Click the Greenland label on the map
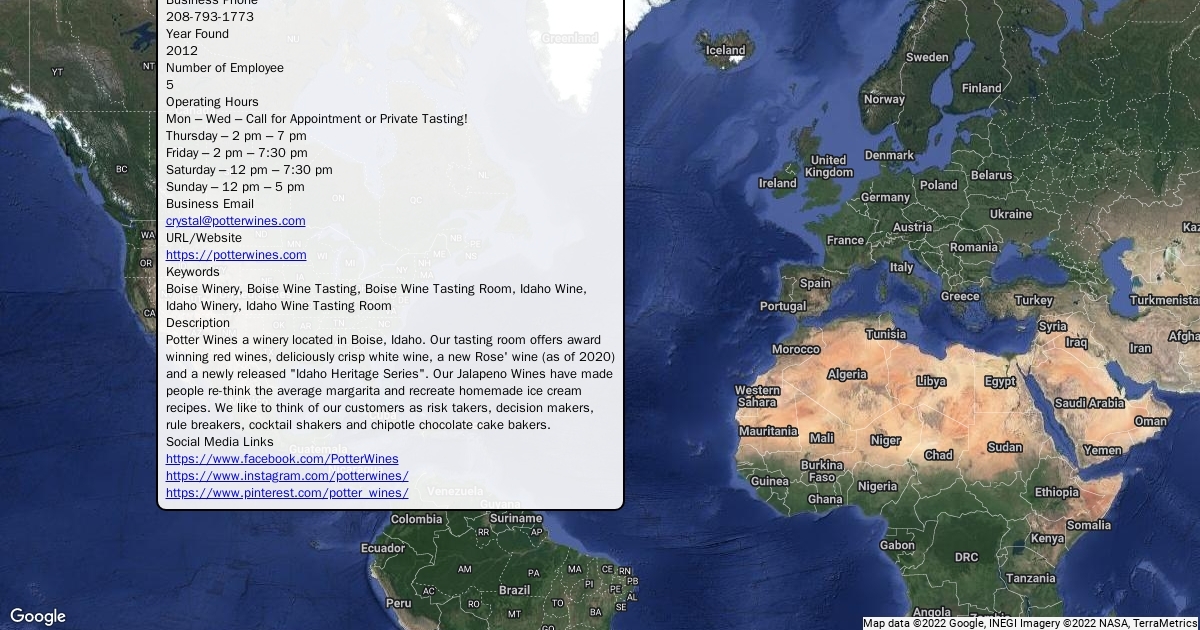 [569, 38]
